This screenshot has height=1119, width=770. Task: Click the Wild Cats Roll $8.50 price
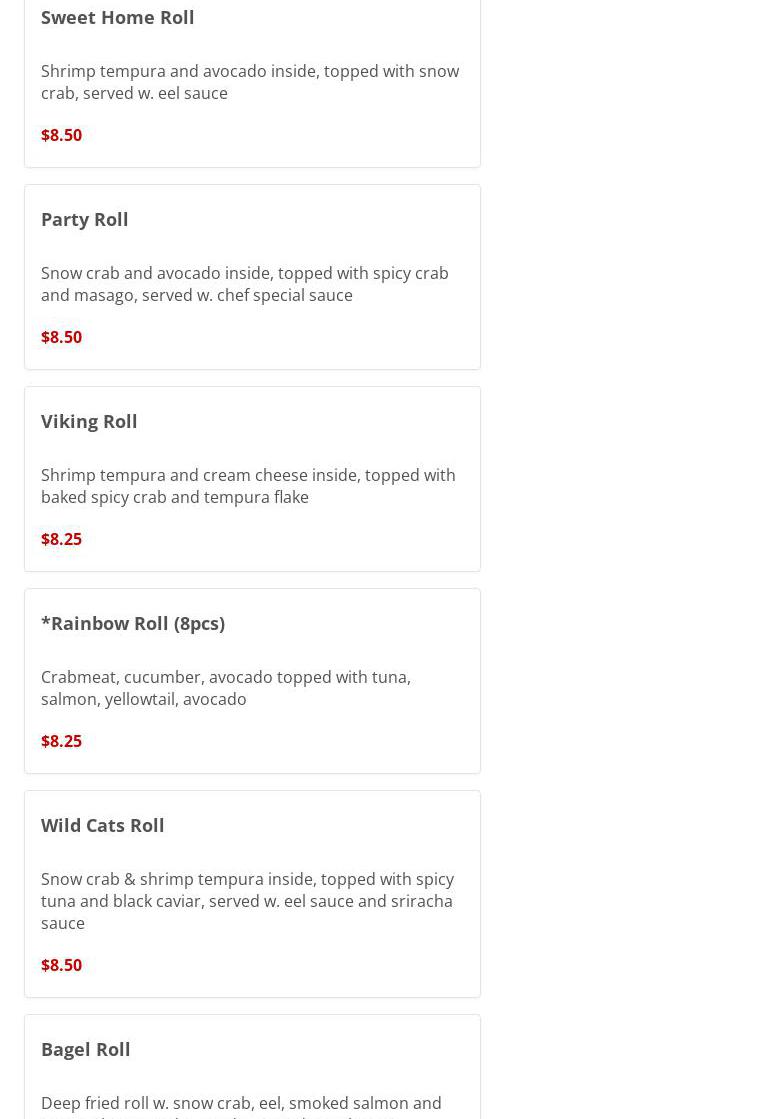click(x=61, y=965)
